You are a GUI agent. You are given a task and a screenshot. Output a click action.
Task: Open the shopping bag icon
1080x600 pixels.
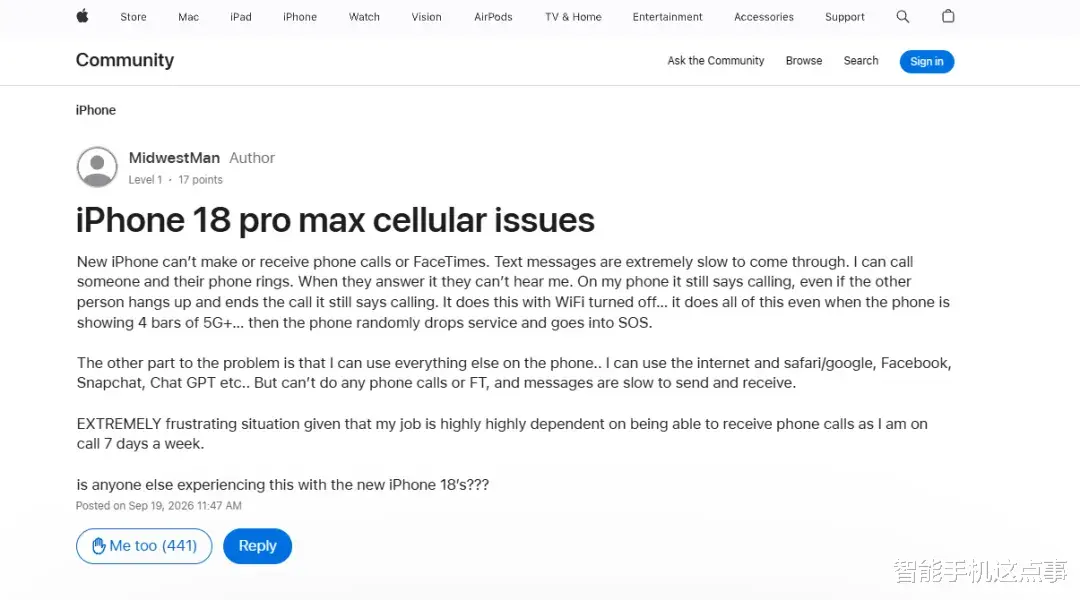point(948,16)
